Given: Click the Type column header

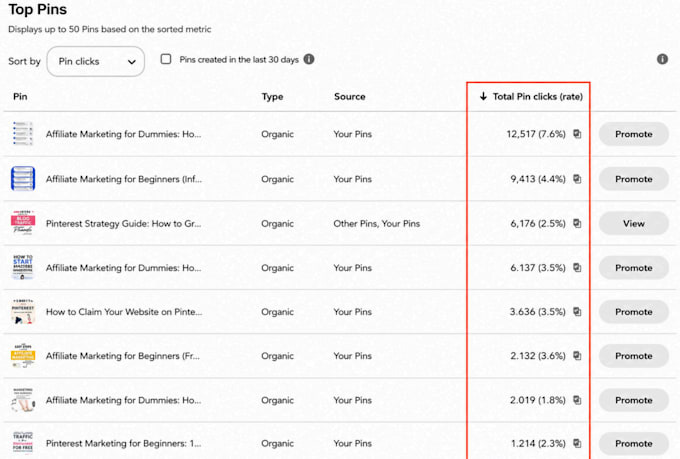Looking at the screenshot, I should pyautogui.click(x=272, y=97).
